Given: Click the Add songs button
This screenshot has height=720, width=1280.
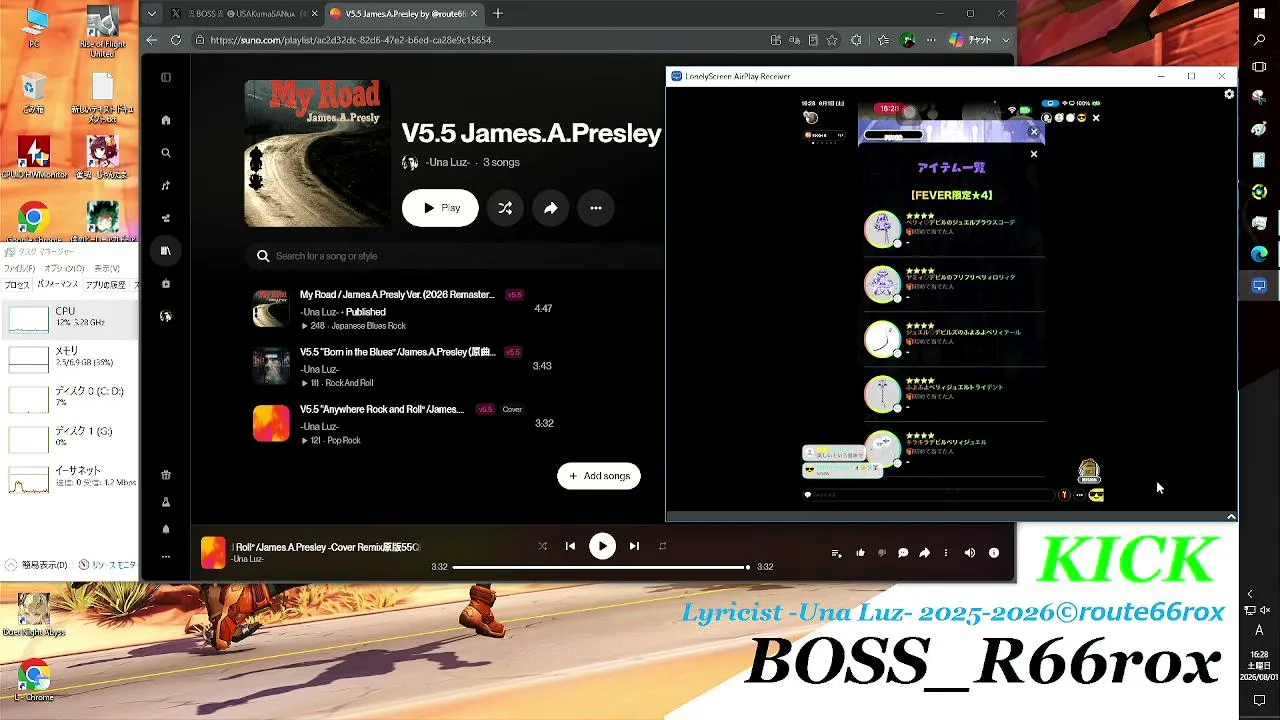Looking at the screenshot, I should 599,476.
